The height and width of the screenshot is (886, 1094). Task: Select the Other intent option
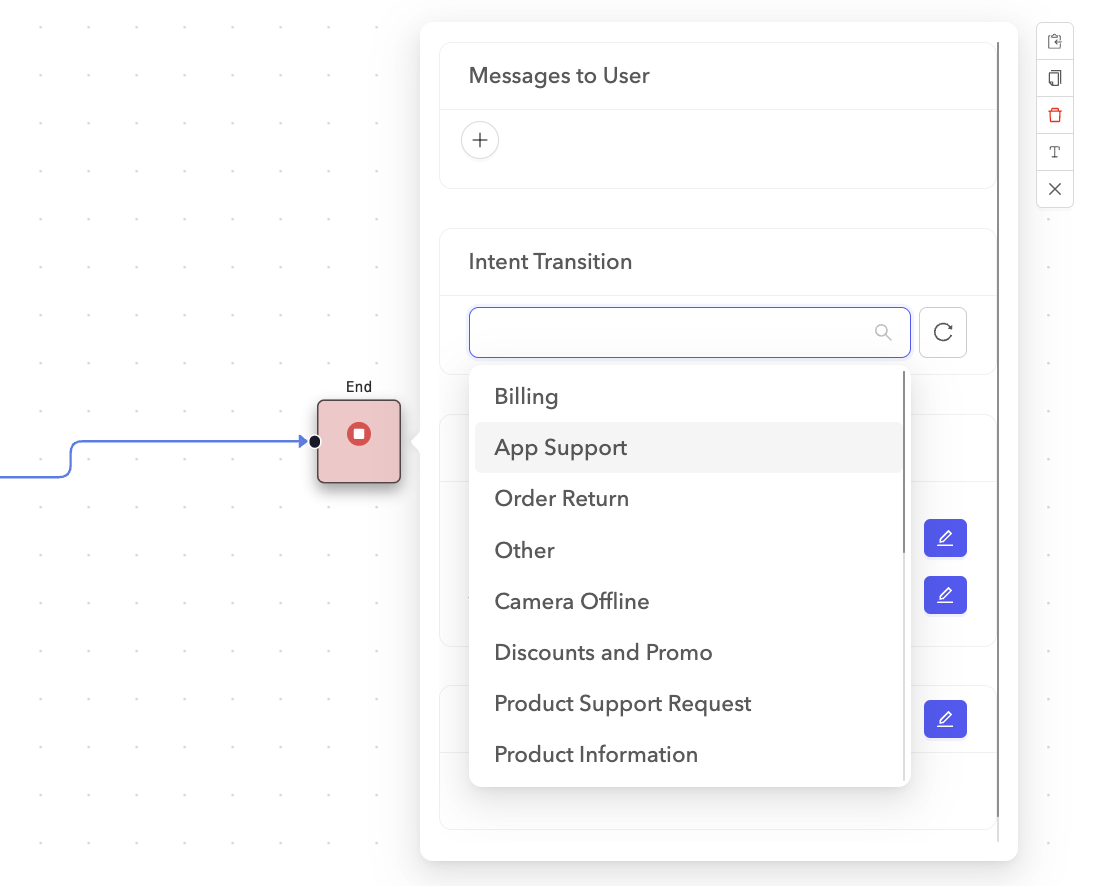pos(524,550)
